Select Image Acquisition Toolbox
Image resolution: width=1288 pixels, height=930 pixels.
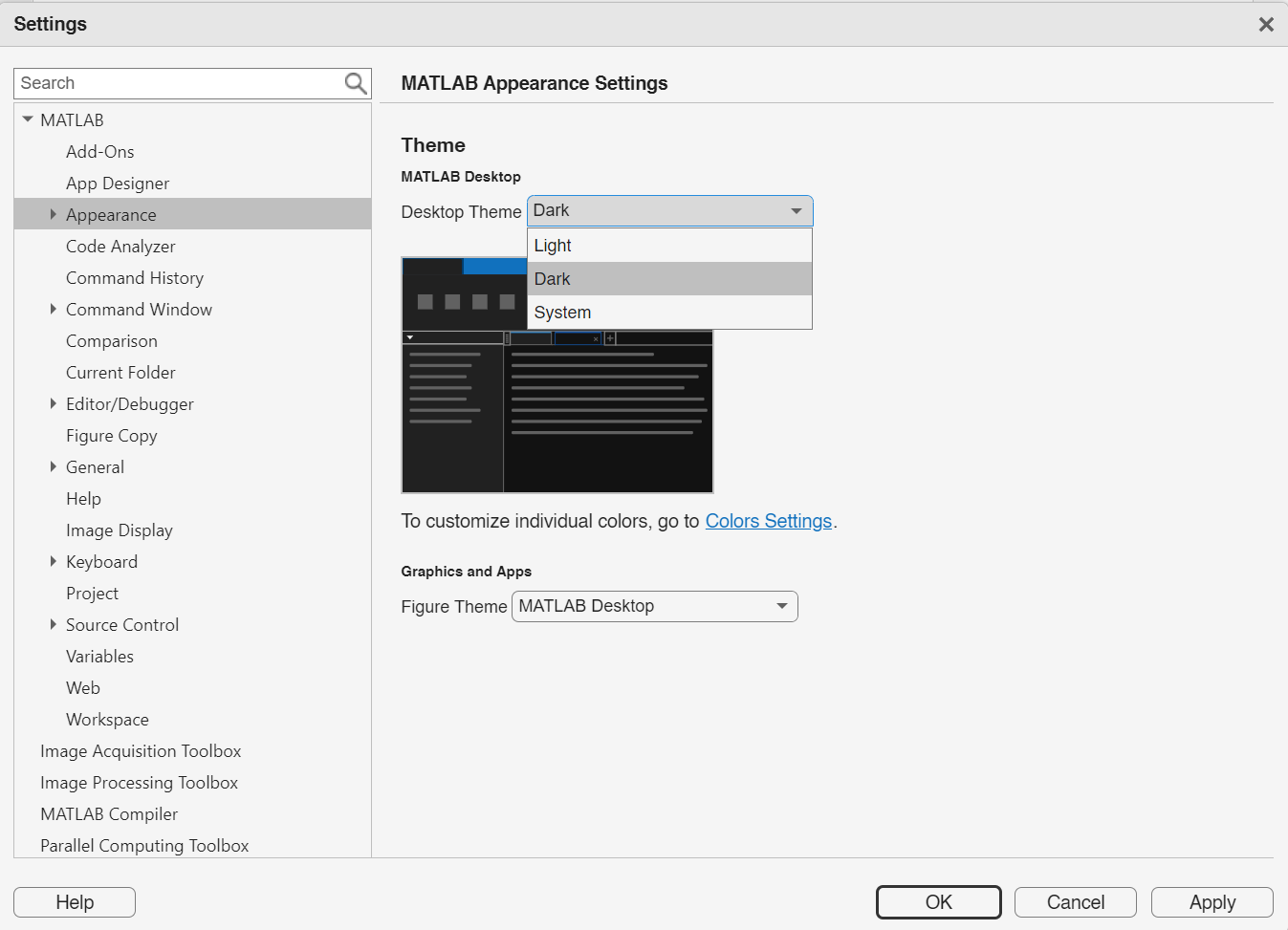point(141,750)
